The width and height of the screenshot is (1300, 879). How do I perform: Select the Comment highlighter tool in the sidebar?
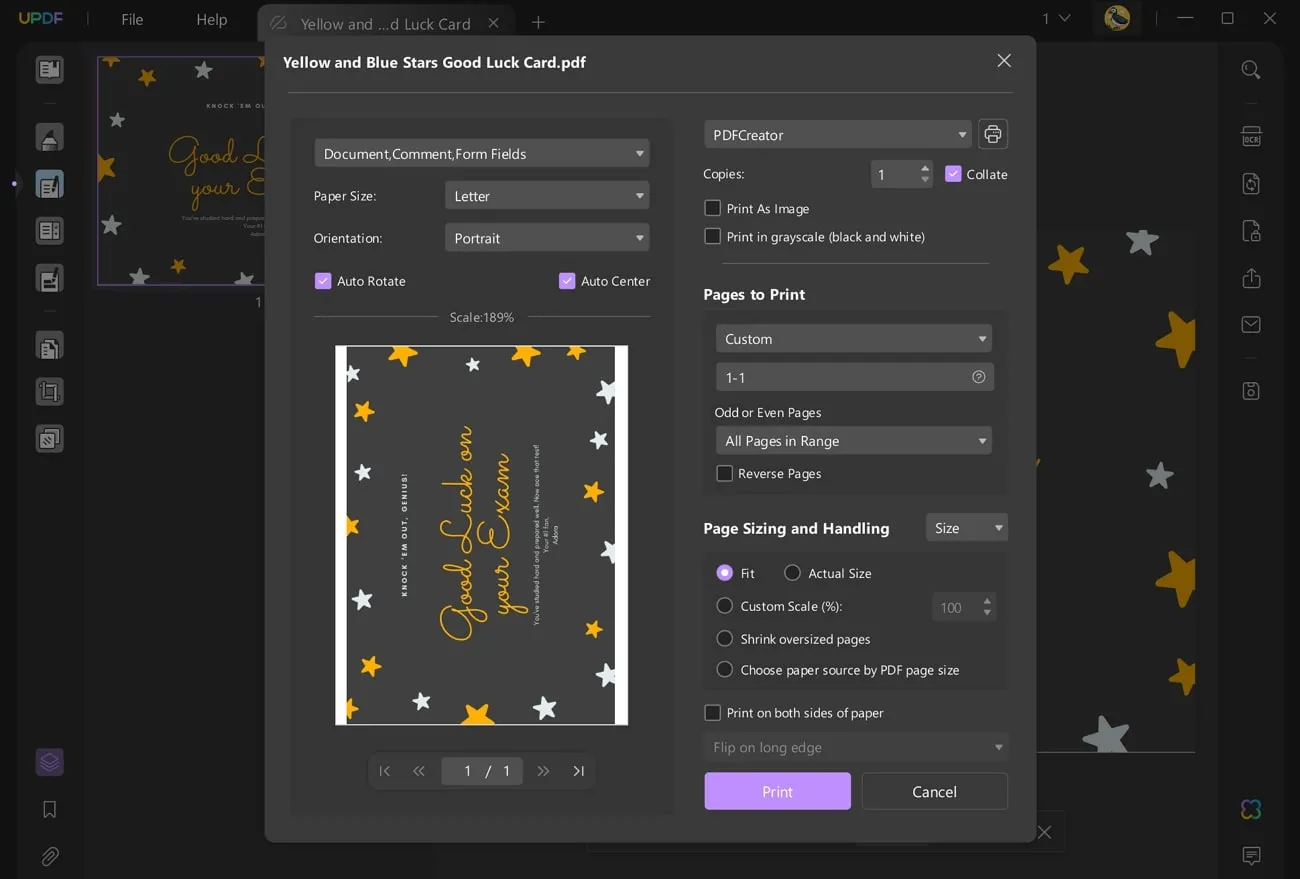coord(49,137)
